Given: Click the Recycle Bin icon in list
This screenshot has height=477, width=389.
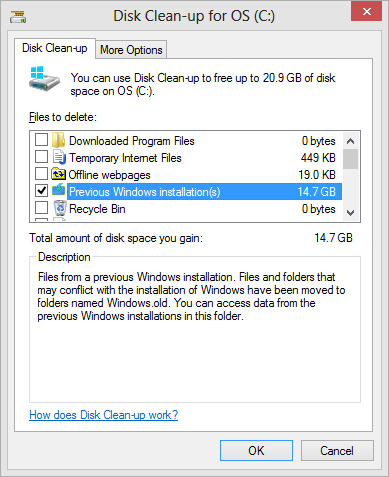Looking at the screenshot, I should [60, 208].
